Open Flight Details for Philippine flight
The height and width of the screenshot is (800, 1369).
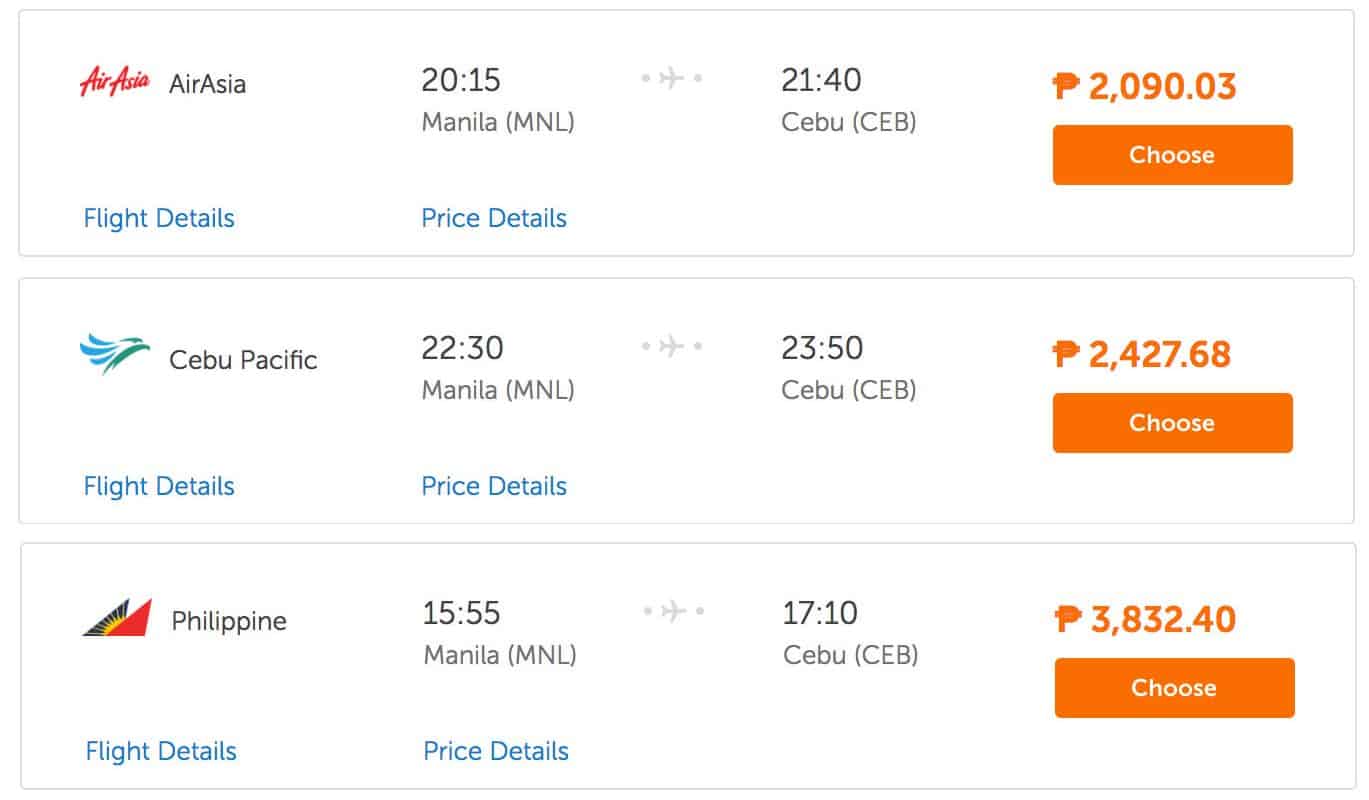[x=161, y=751]
